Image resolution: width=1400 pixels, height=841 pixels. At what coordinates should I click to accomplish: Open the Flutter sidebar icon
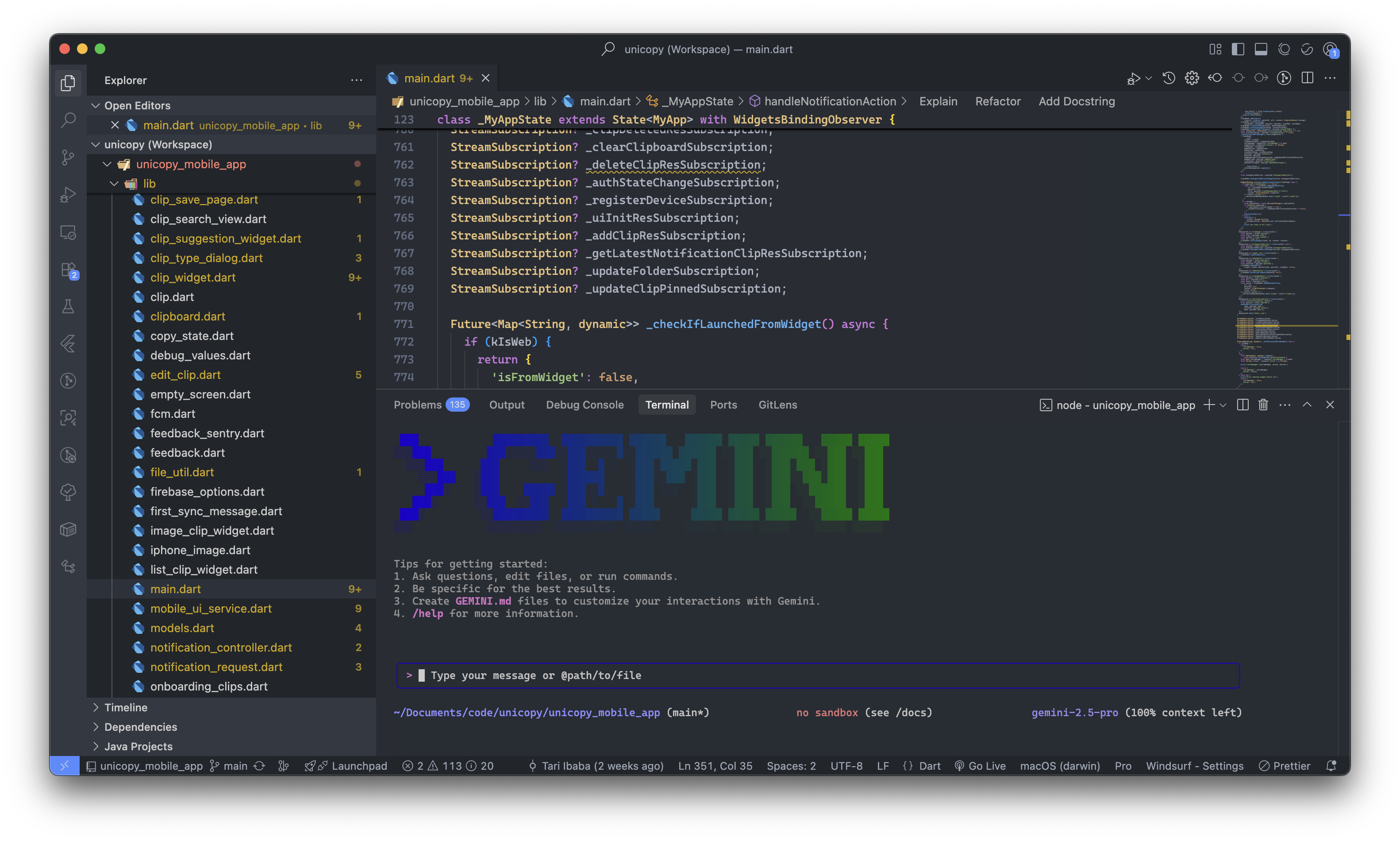pyautogui.click(x=68, y=343)
